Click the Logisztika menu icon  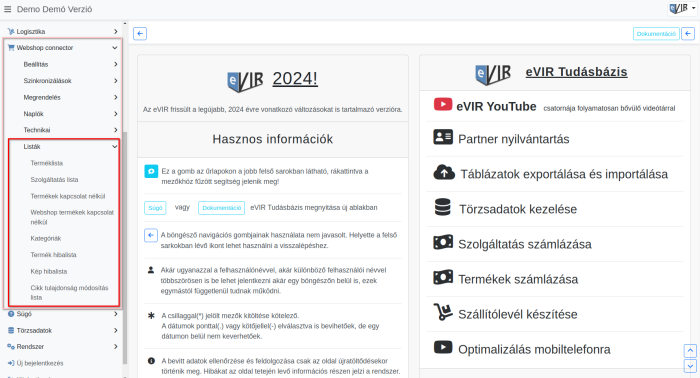point(11,32)
